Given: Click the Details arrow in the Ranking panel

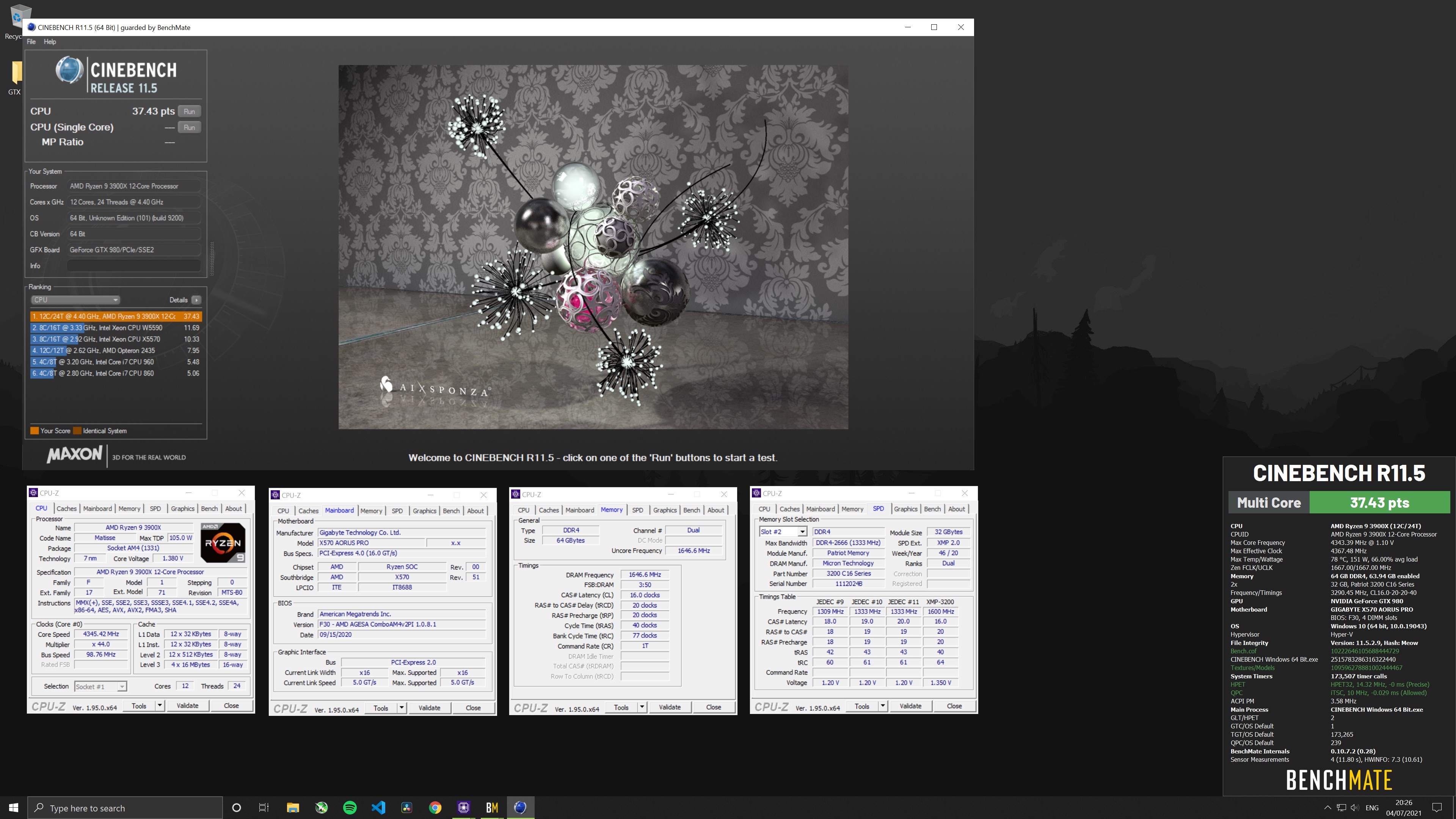Looking at the screenshot, I should pyautogui.click(x=196, y=300).
